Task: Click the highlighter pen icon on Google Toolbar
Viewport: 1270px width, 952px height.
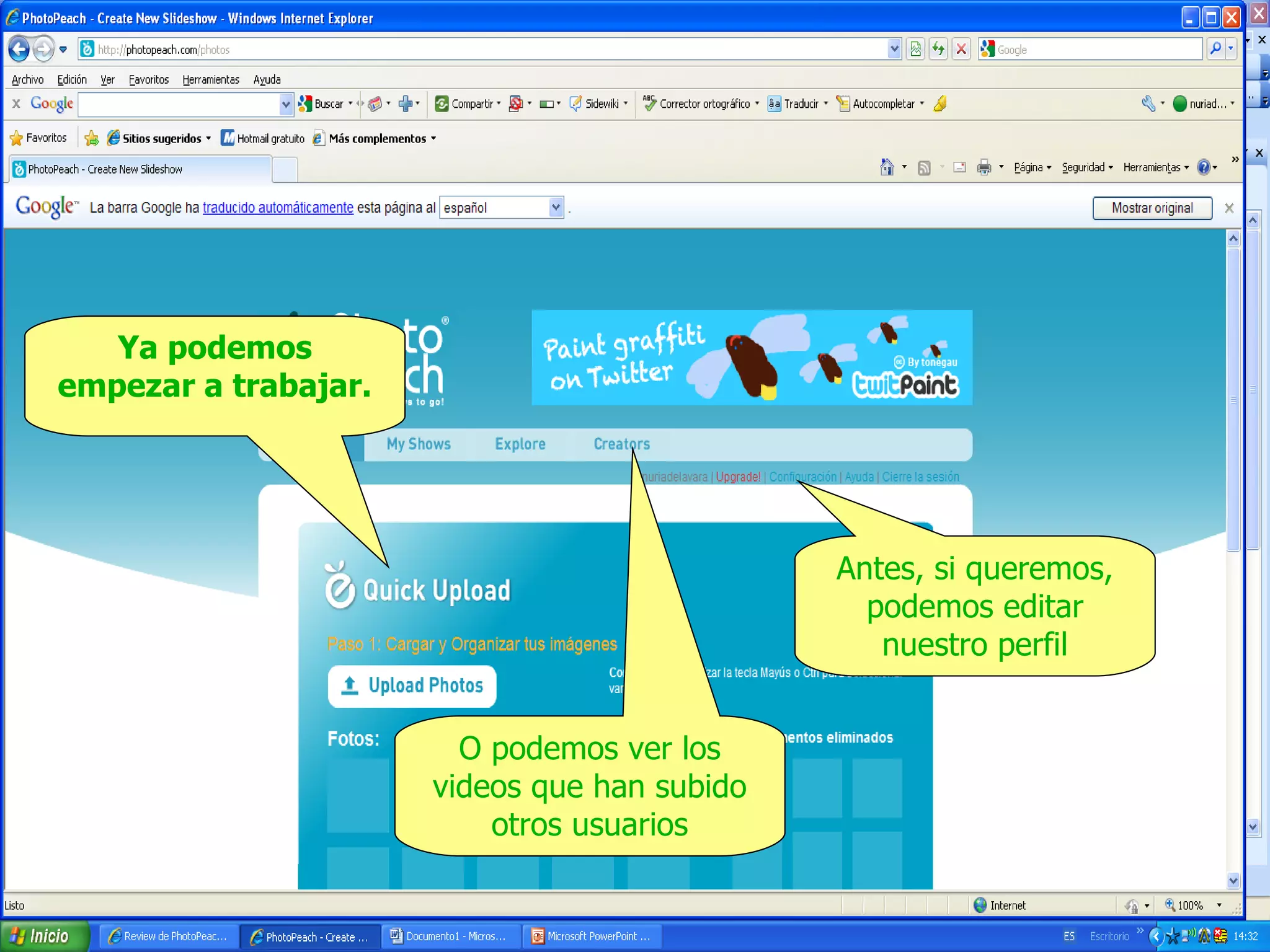Action: click(940, 104)
